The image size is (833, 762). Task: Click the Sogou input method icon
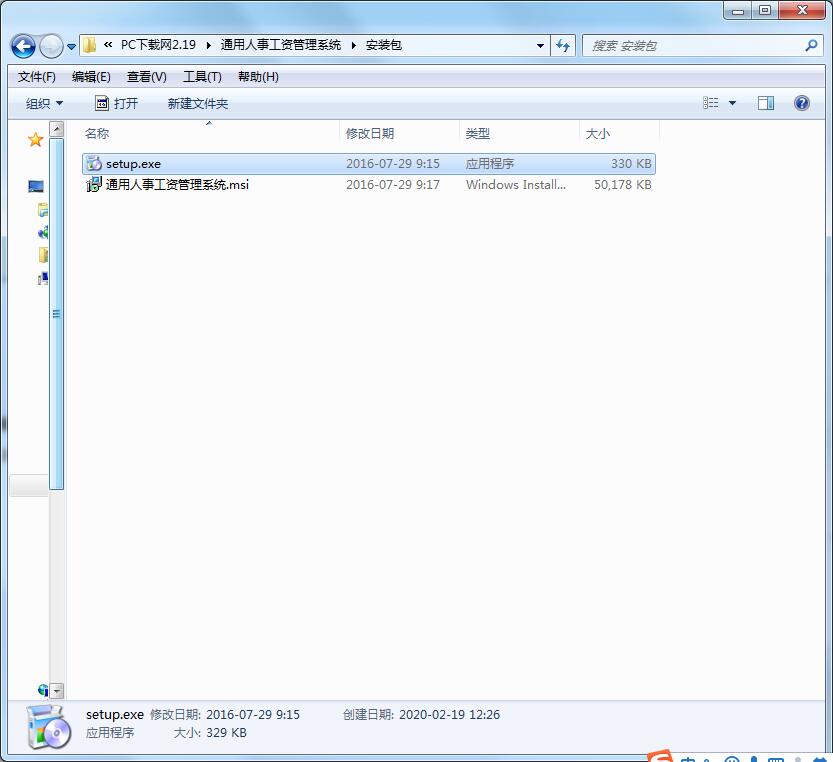pyautogui.click(x=660, y=756)
